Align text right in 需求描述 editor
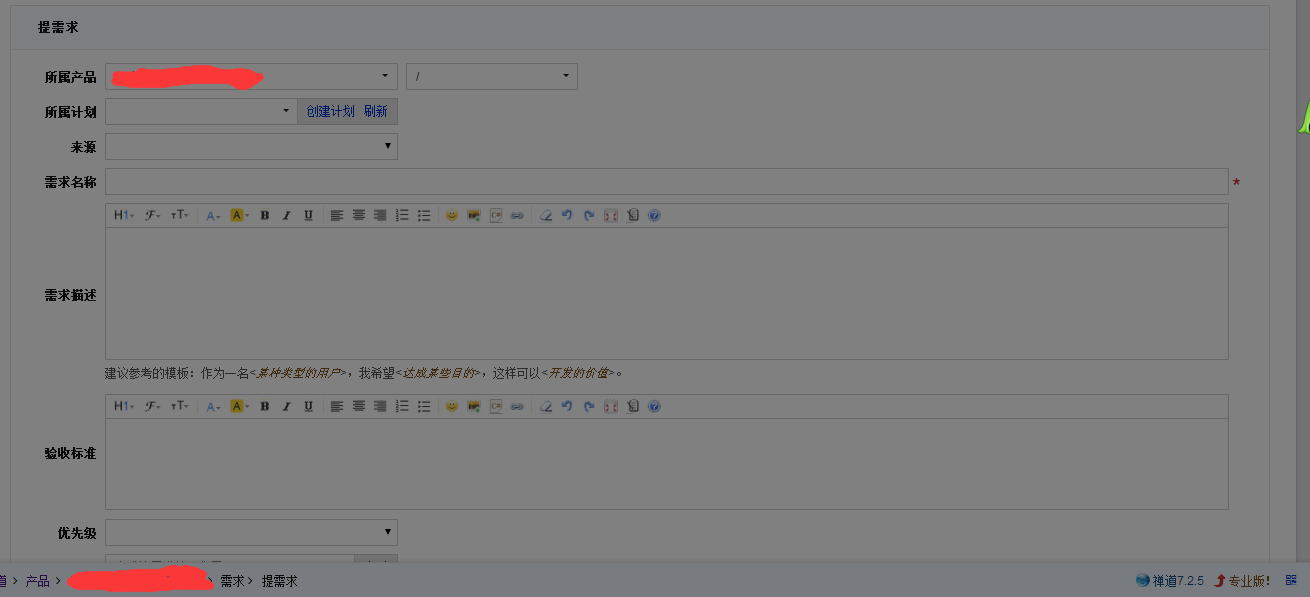 tap(380, 215)
